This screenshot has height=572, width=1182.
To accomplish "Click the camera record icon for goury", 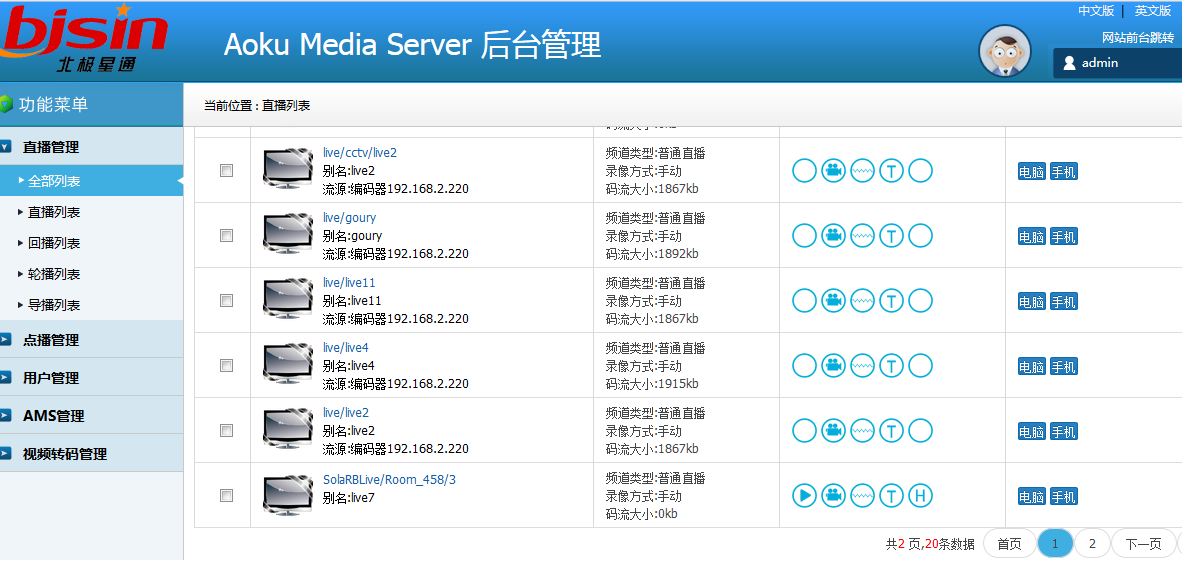I will [x=833, y=236].
